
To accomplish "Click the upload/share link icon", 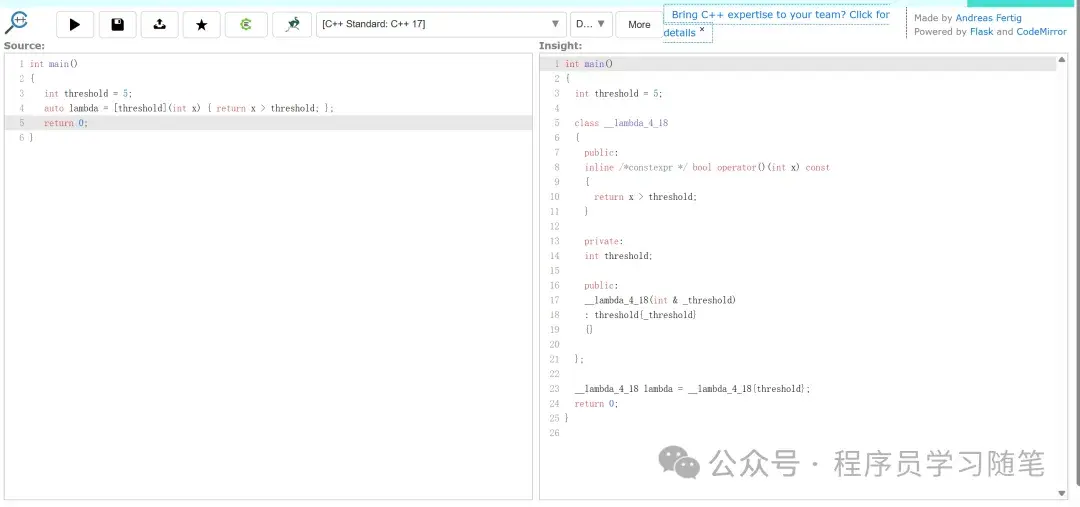I will point(160,25).
